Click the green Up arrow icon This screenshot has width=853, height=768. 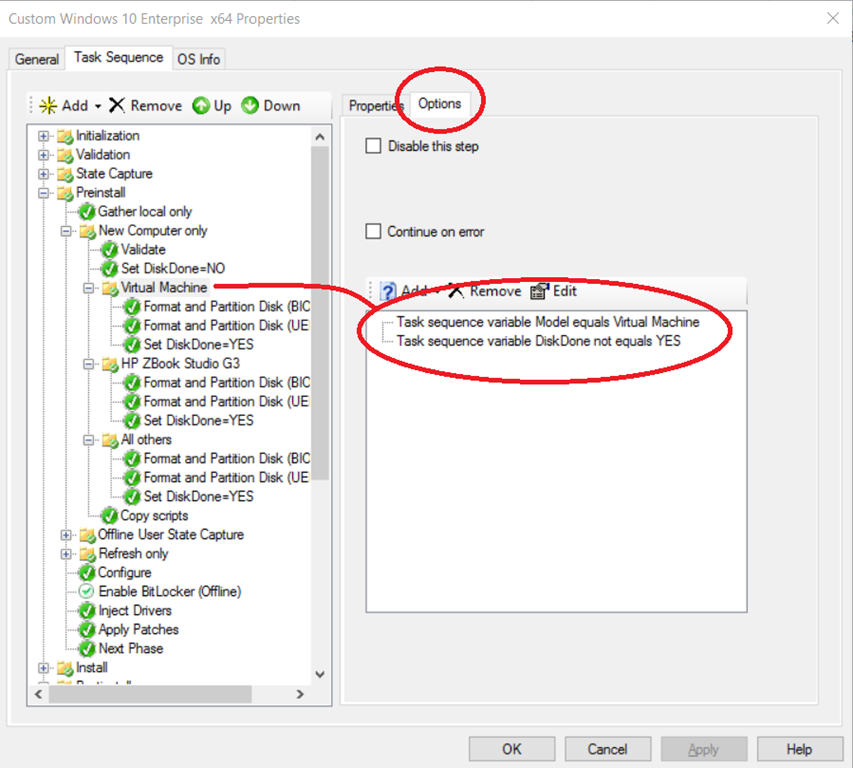coord(201,105)
